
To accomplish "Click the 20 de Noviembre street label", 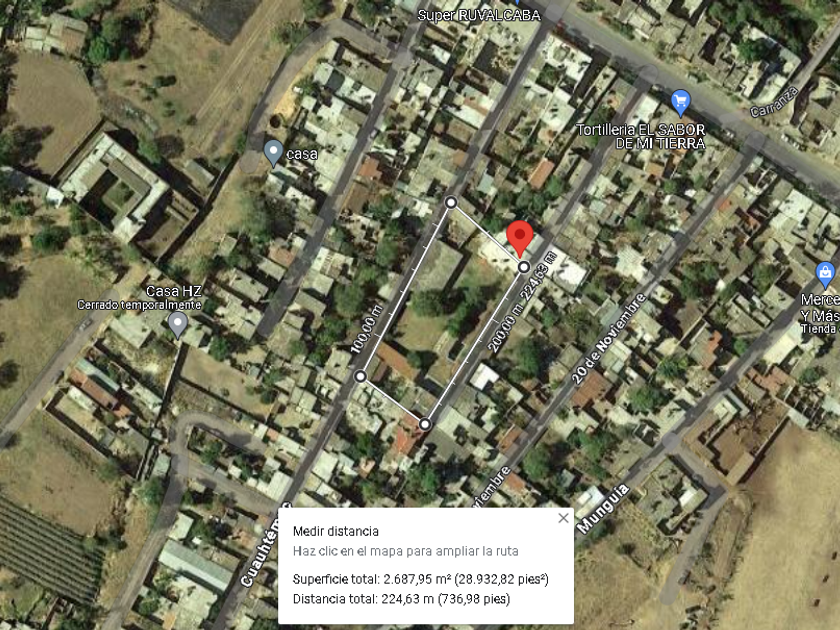I will tap(609, 339).
